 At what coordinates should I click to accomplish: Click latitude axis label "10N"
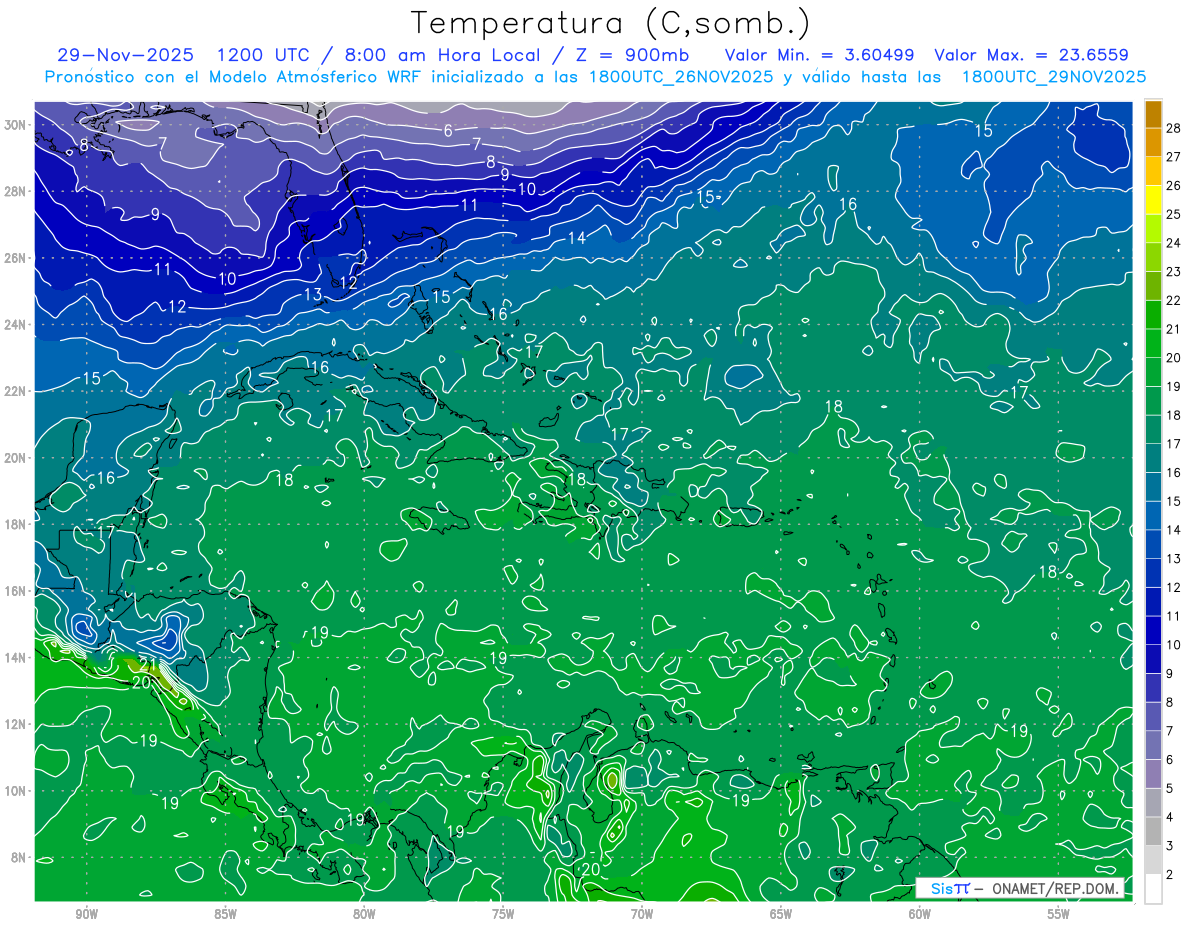(16, 791)
